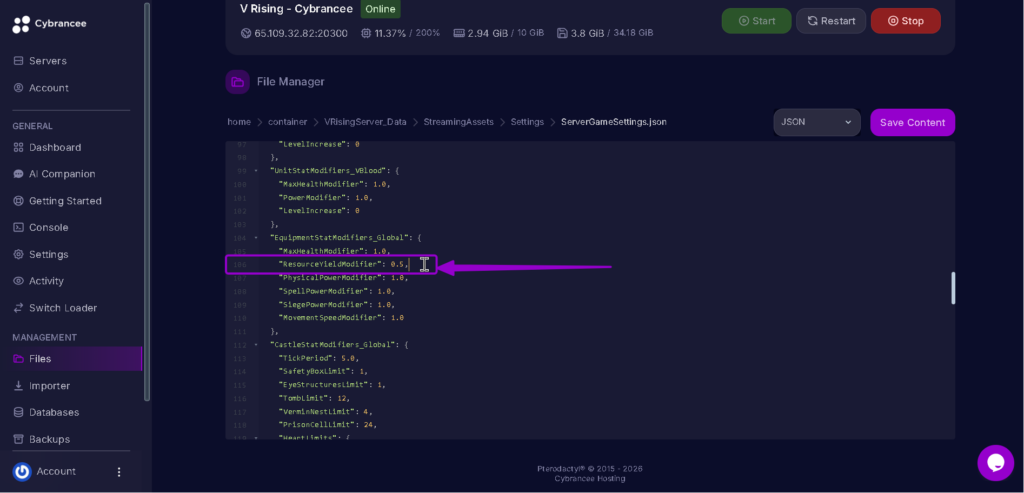Click the "PowerModifier": 1.0 line 101
Image resolution: width=1024 pixels, height=493 pixels.
(x=325, y=198)
